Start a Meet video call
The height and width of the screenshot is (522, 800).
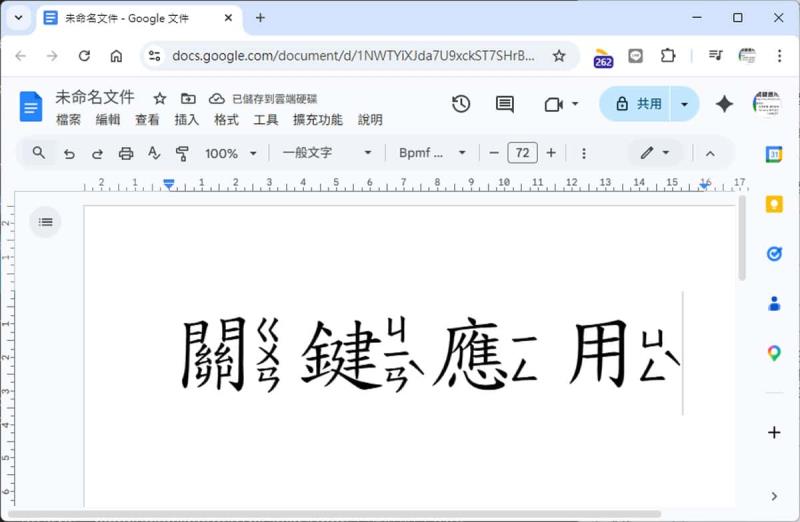[x=554, y=105]
